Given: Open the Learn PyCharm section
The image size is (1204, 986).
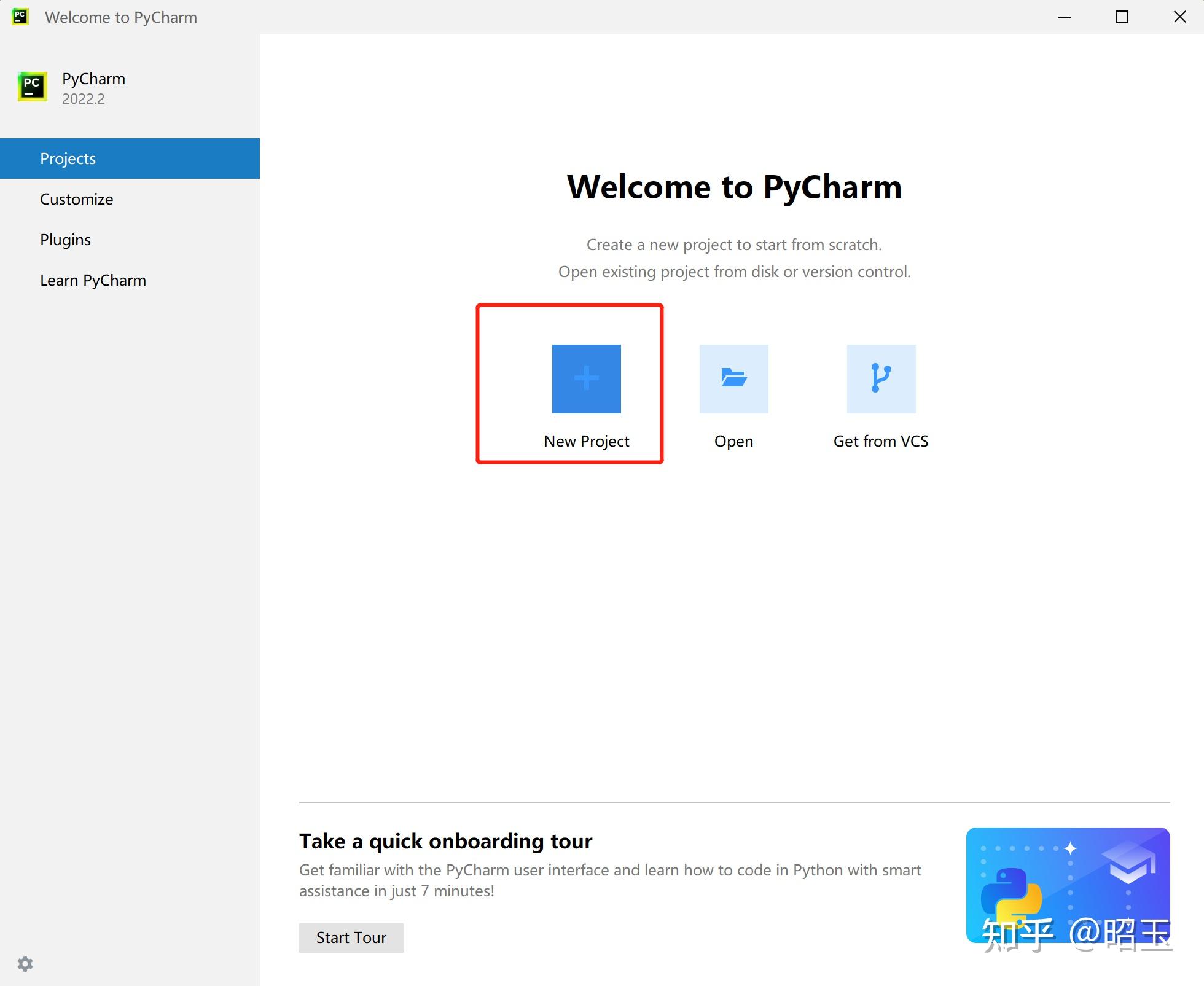Looking at the screenshot, I should 93,280.
